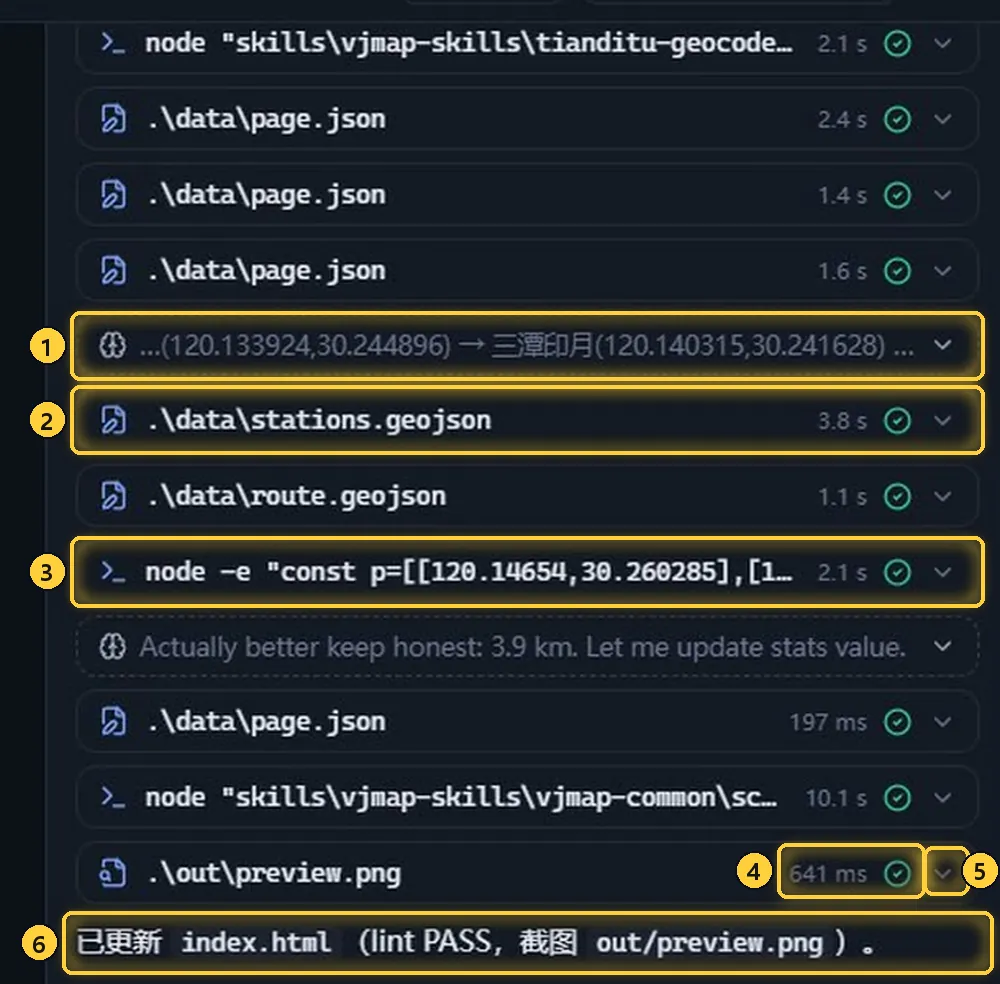Expand the page.json 1.6 s row chevron
1000x984 pixels.
[x=943, y=270]
